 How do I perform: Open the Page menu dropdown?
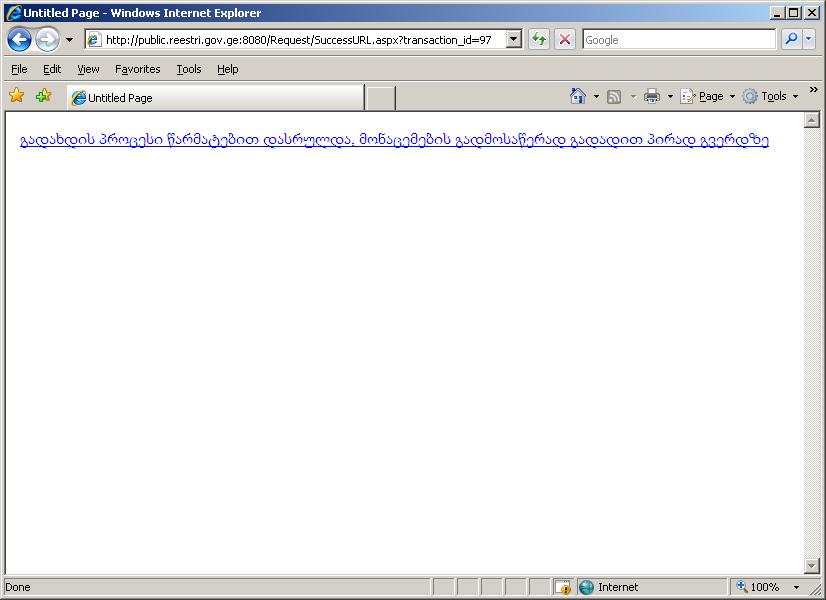(x=710, y=96)
